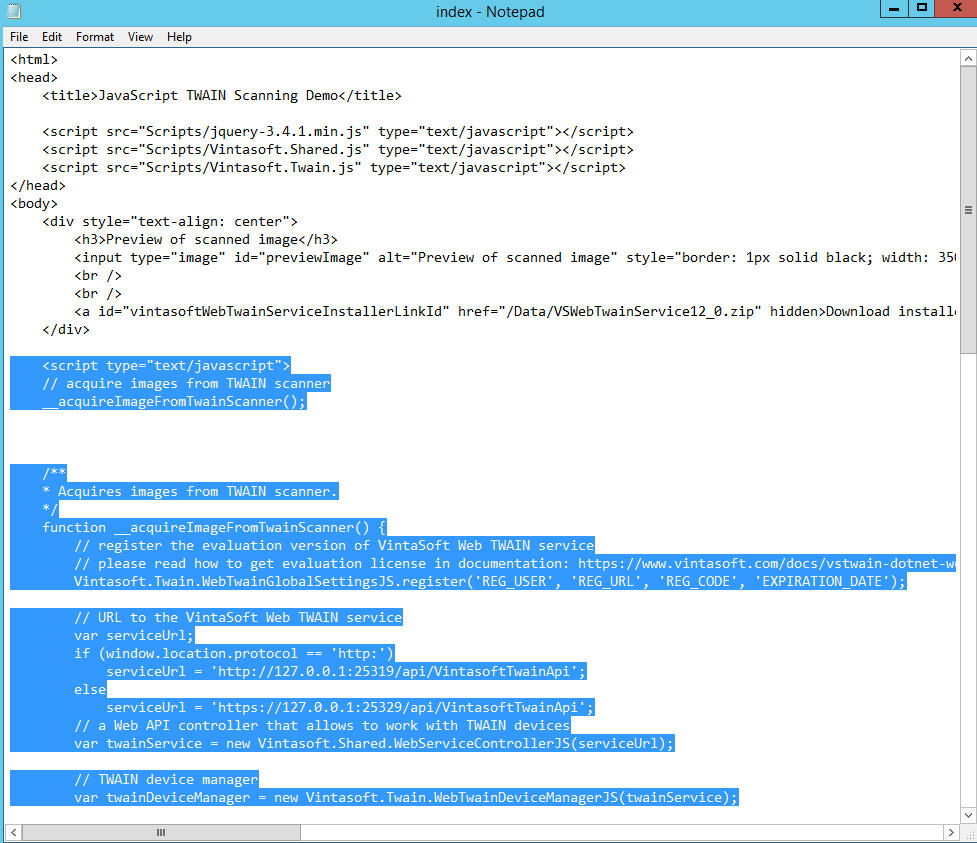The width and height of the screenshot is (977, 843).
Task: Click the vertical scrollbar up arrow
Action: point(968,59)
